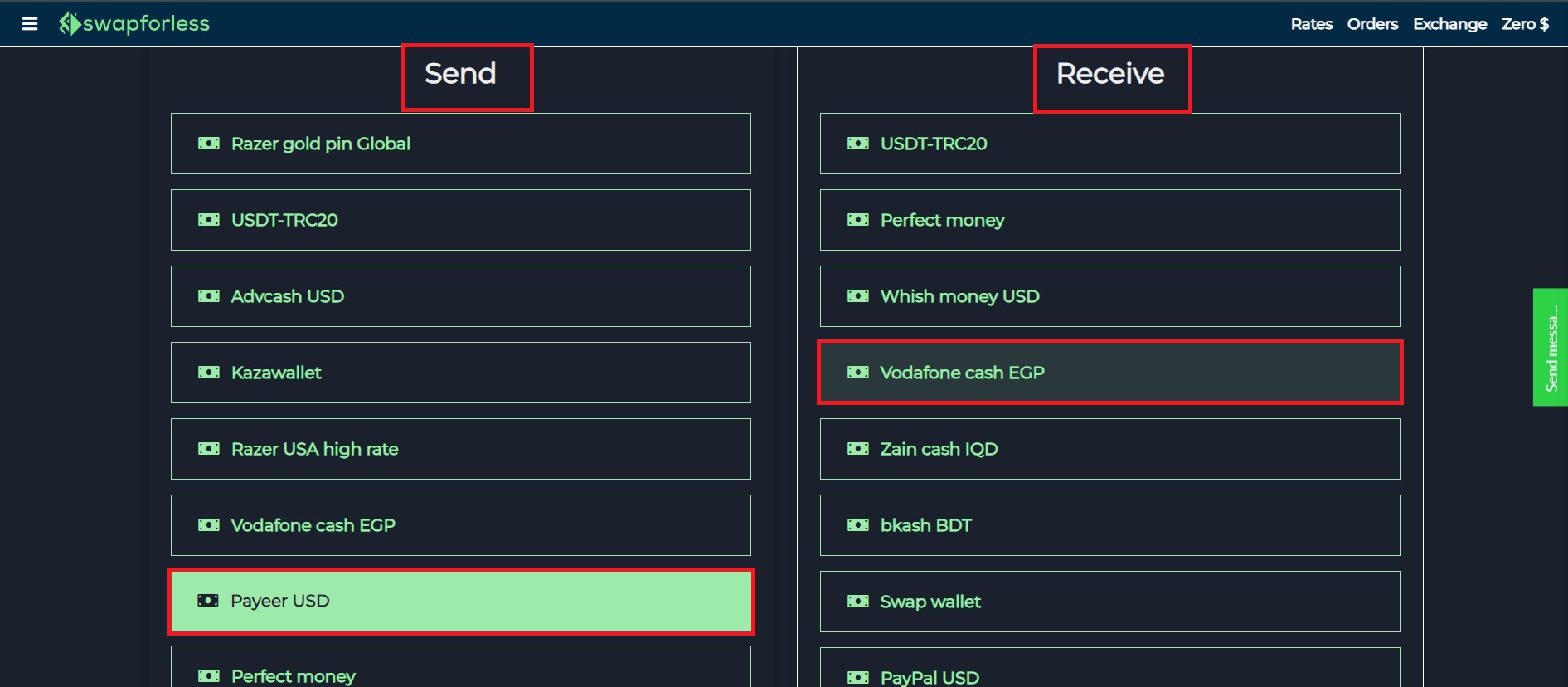Click money icon beside Kazawallet
1568x687 pixels.
pyautogui.click(x=209, y=373)
